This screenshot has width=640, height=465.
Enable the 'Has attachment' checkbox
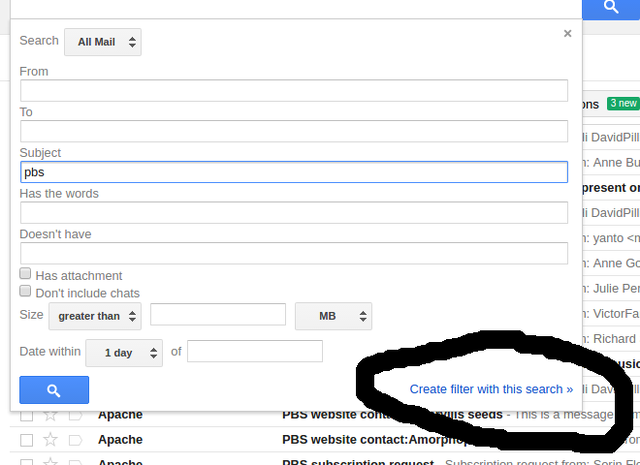pos(26,275)
